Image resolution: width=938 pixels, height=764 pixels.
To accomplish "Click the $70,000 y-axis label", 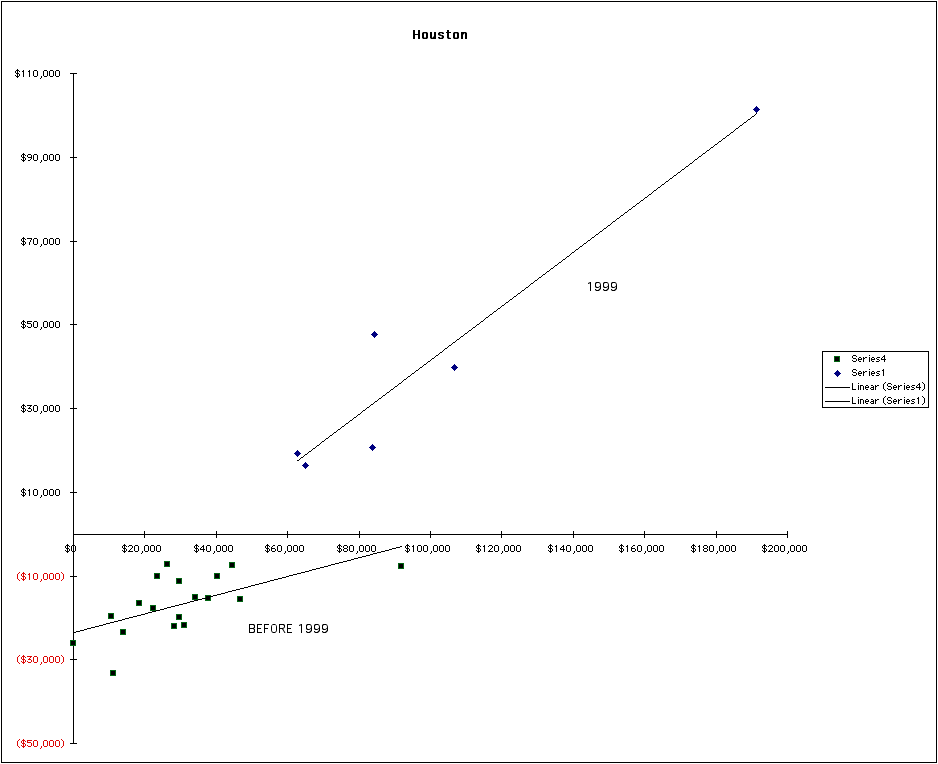I will pyautogui.click(x=41, y=242).
